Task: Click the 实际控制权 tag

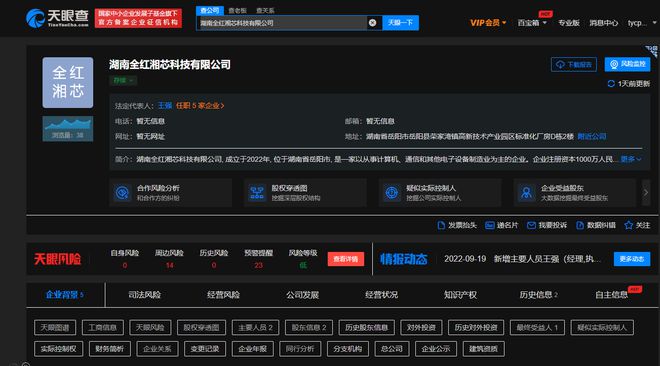Action: point(58,349)
